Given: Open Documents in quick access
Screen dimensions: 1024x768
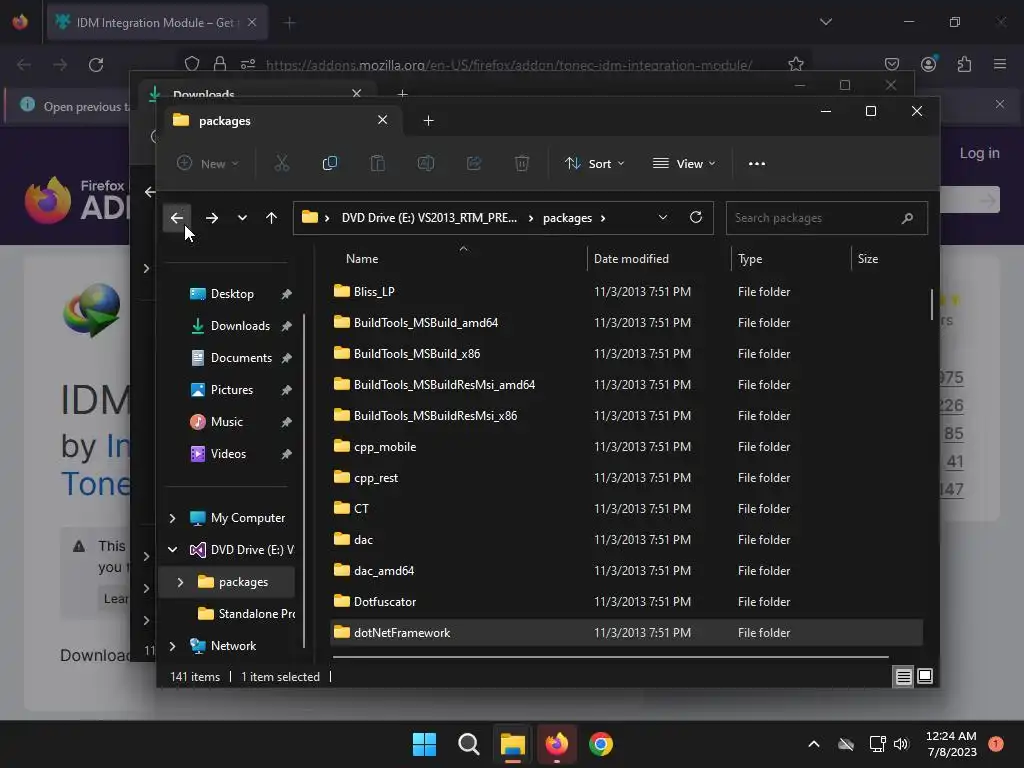Looking at the screenshot, I should pyautogui.click(x=241, y=358).
